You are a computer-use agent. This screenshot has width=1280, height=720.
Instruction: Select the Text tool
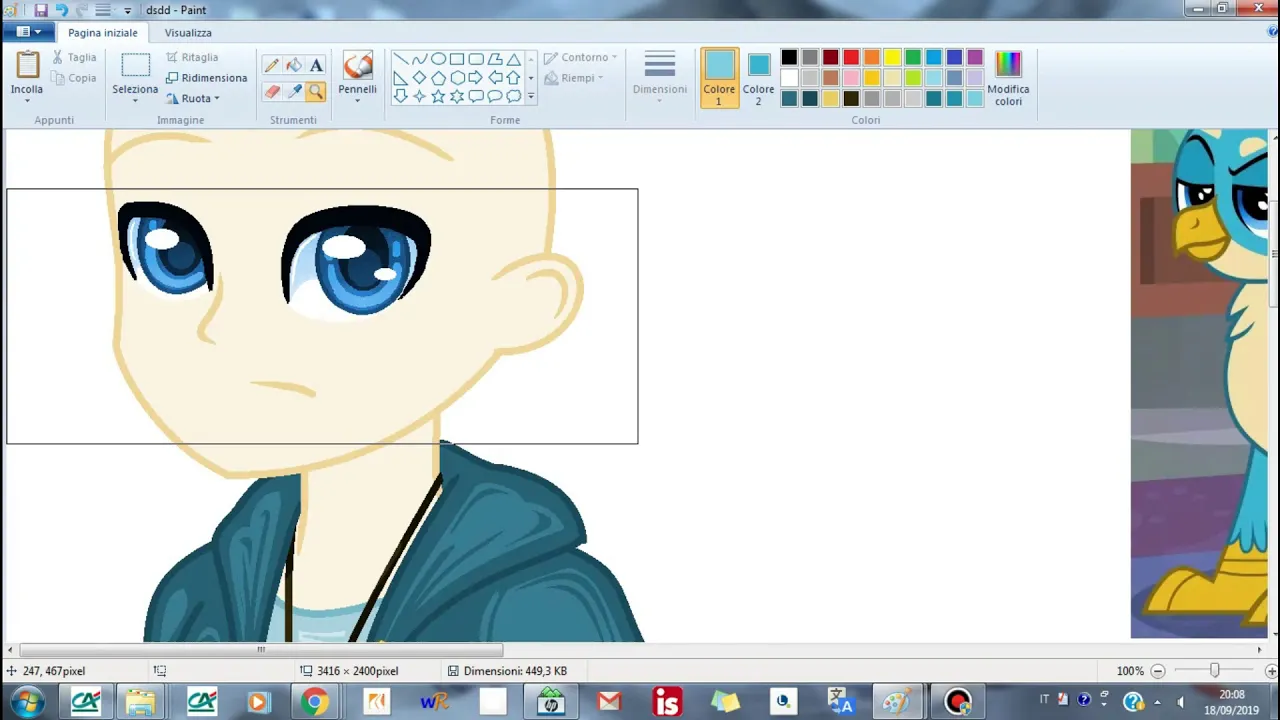316,65
